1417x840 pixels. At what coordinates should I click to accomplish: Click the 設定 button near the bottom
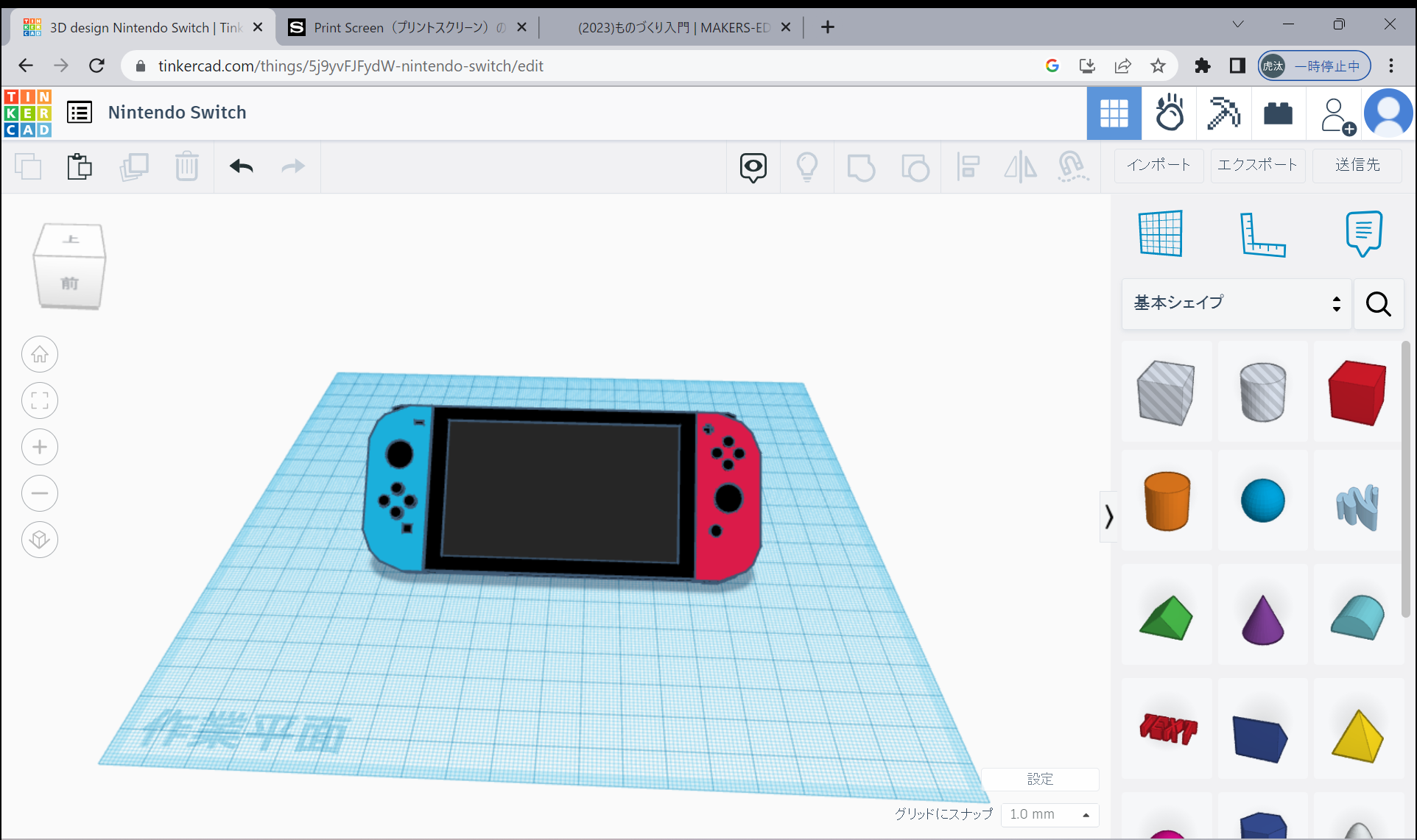point(1041,779)
